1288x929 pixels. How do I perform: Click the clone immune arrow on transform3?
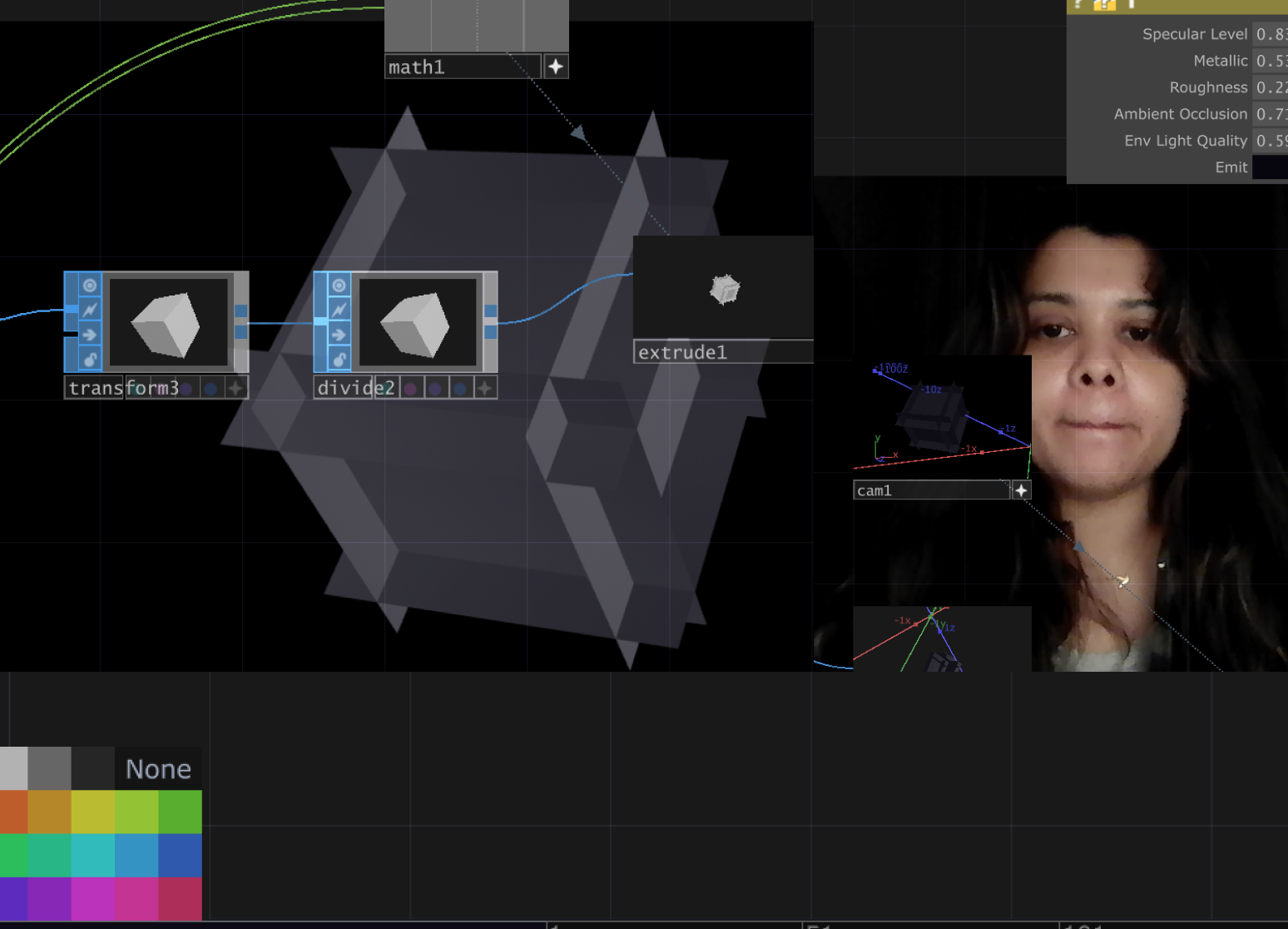click(90, 335)
